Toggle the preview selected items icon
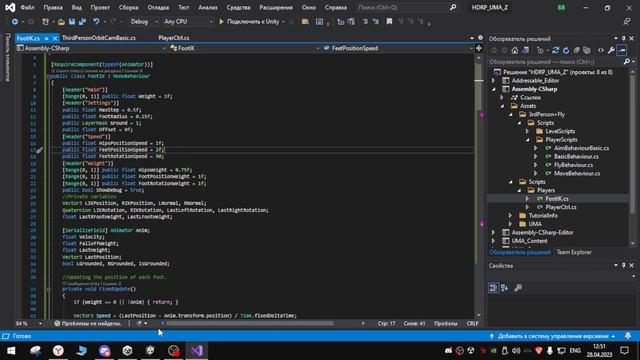 click(x=622, y=50)
